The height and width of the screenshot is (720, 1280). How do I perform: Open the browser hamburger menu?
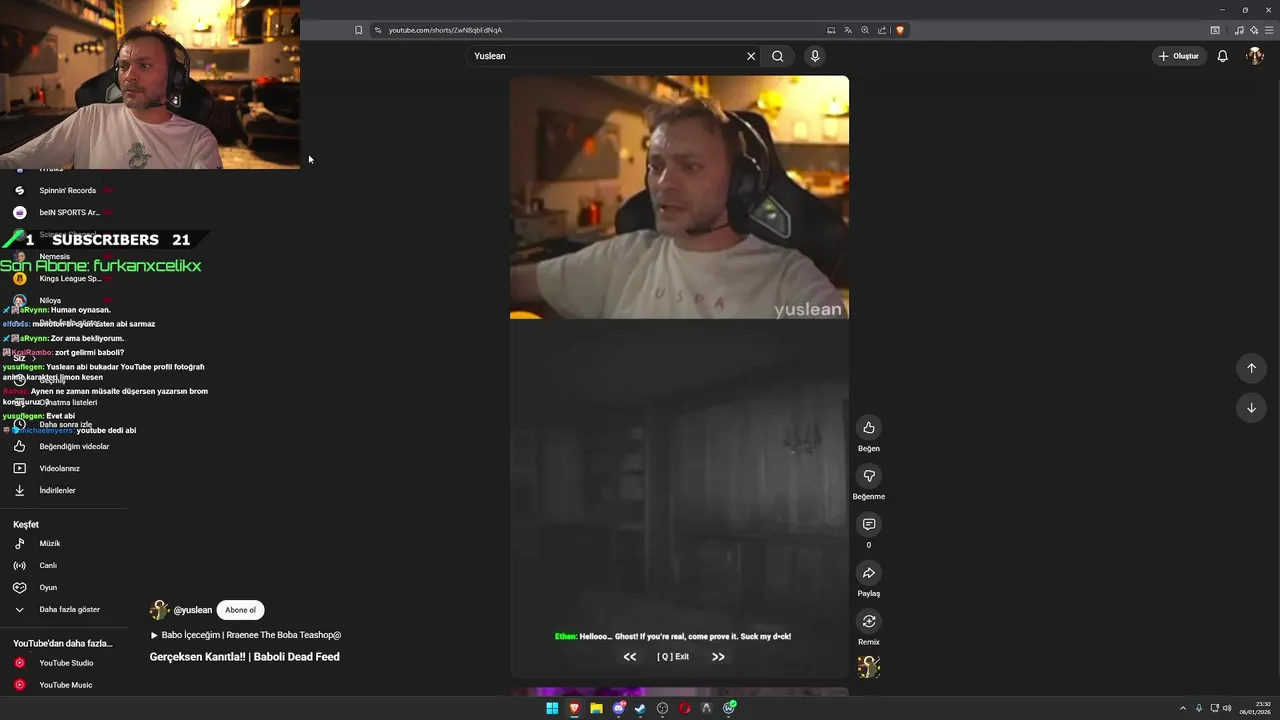point(1269,30)
